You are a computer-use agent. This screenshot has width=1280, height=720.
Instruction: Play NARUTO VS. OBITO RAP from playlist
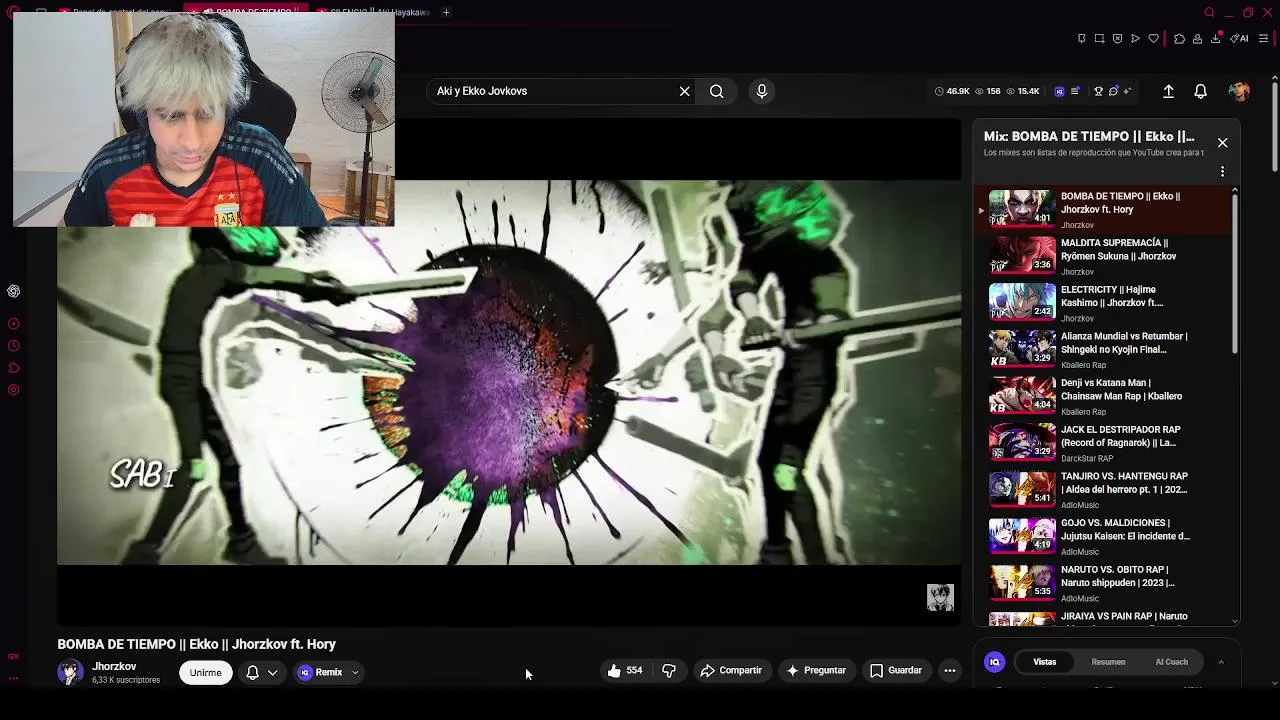click(1104, 583)
